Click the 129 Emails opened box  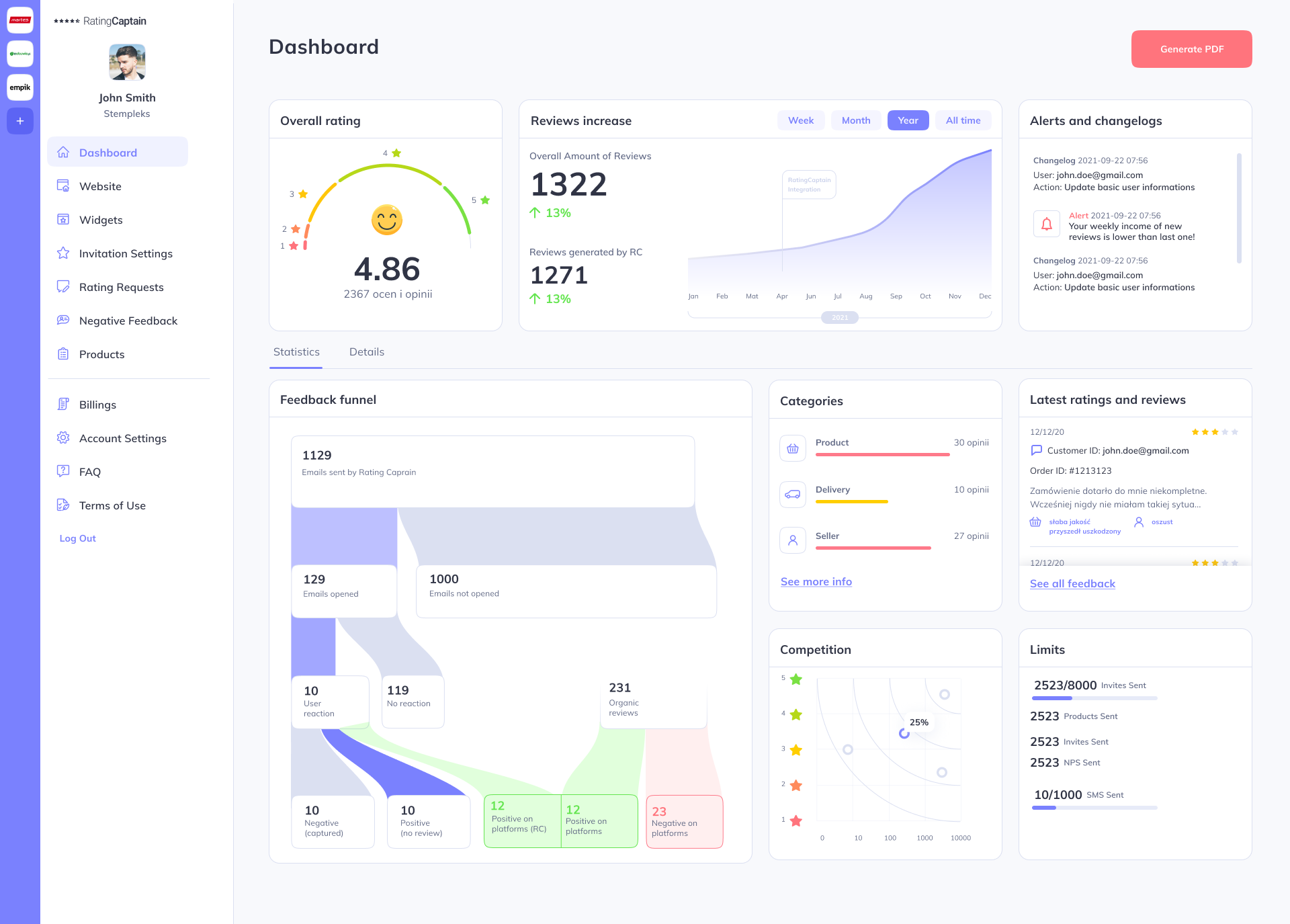pyautogui.click(x=344, y=591)
